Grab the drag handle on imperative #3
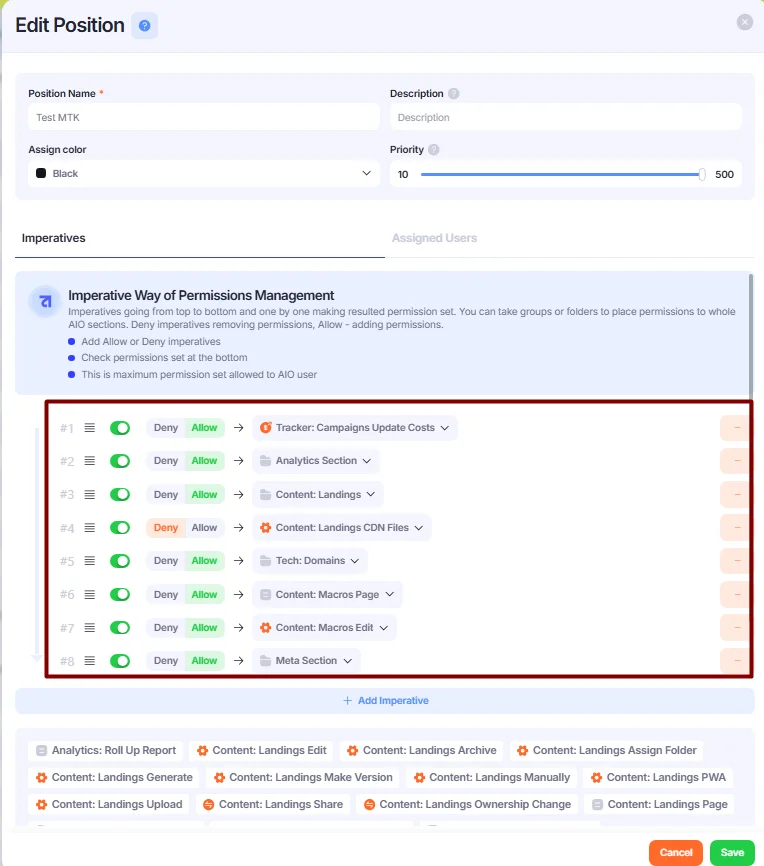 pos(89,494)
